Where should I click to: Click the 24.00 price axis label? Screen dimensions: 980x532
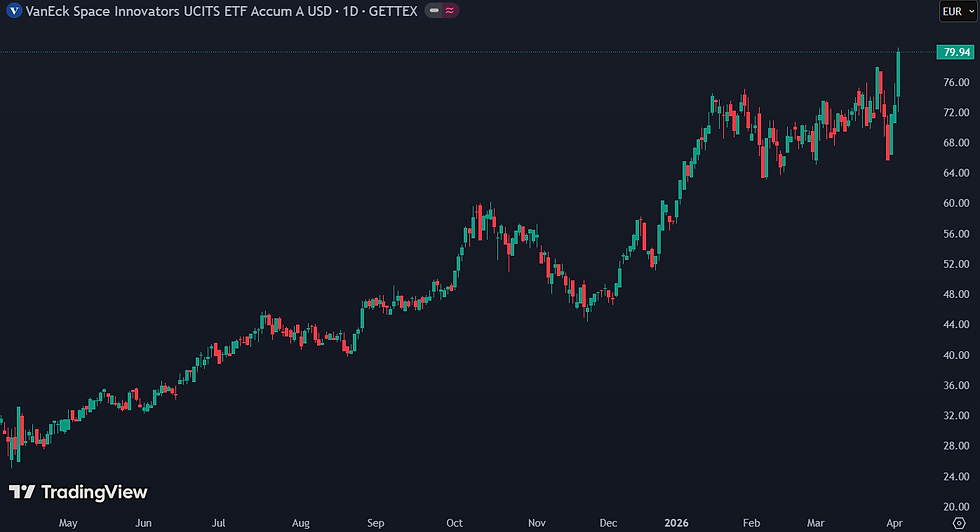pyautogui.click(x=956, y=476)
